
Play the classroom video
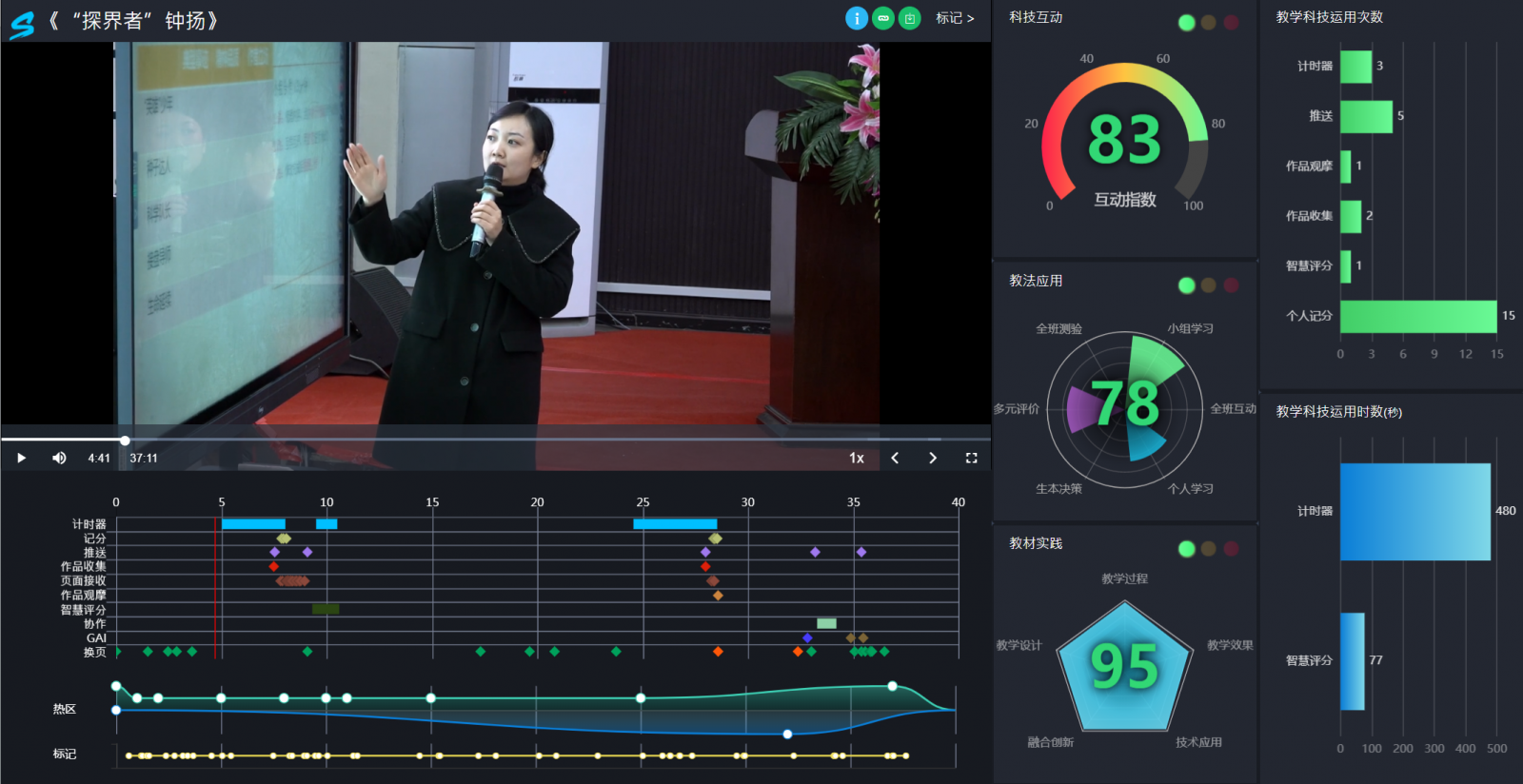[x=21, y=458]
